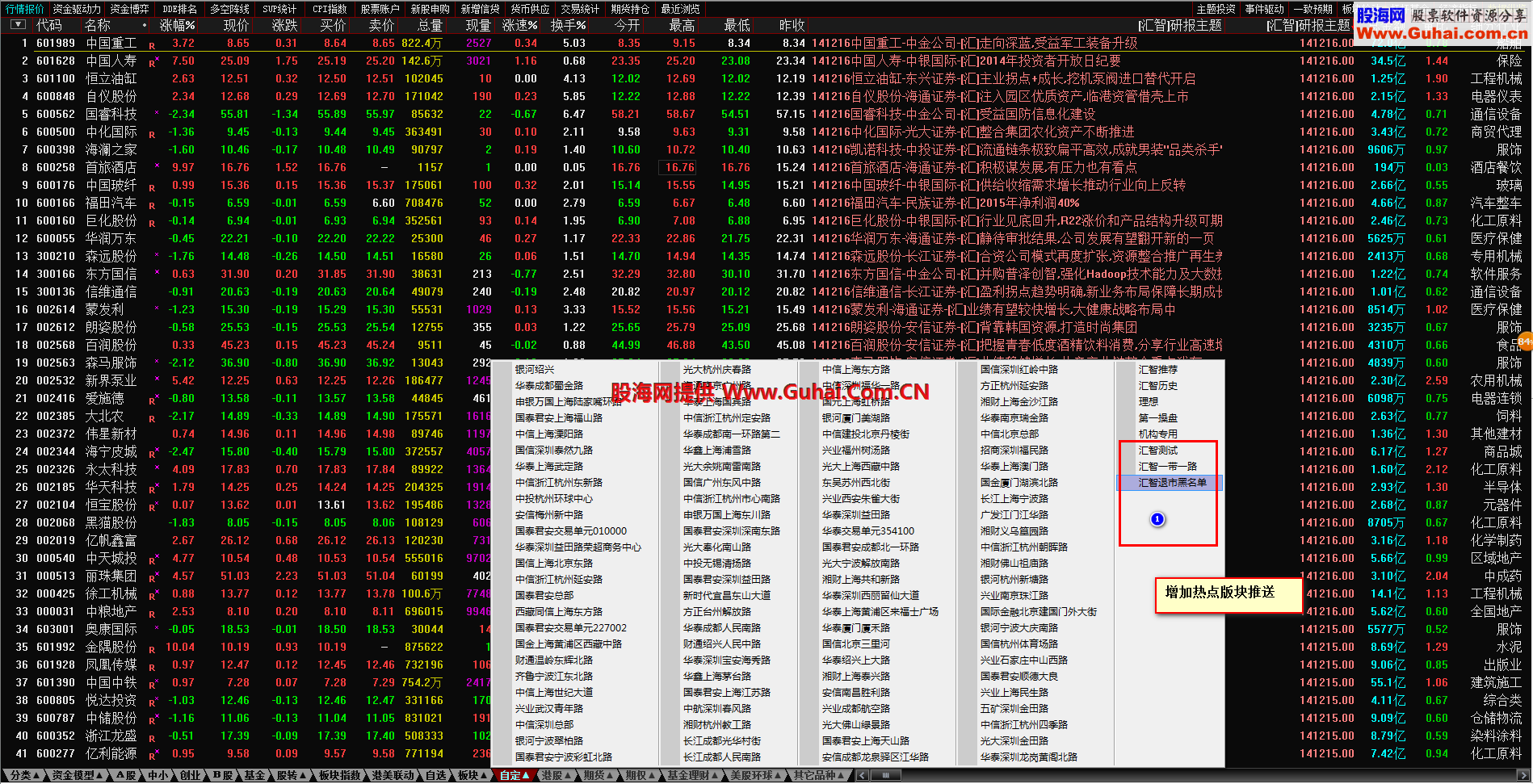Expand the 资金模型 bottom tab menu

[x=78, y=775]
